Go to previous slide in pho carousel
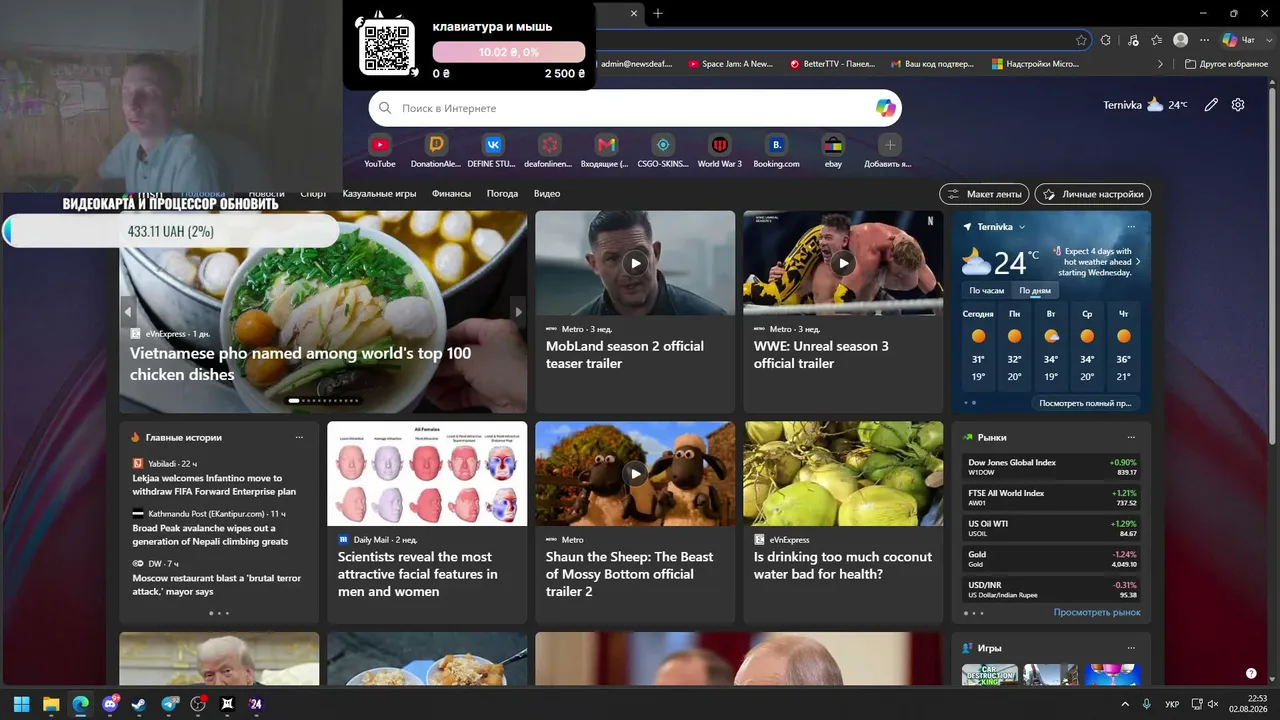This screenshot has width=1280, height=720. pos(128,312)
